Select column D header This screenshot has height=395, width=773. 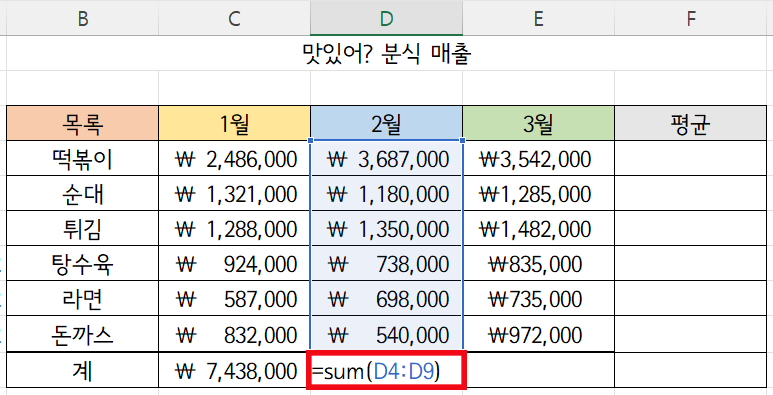[x=386, y=18]
